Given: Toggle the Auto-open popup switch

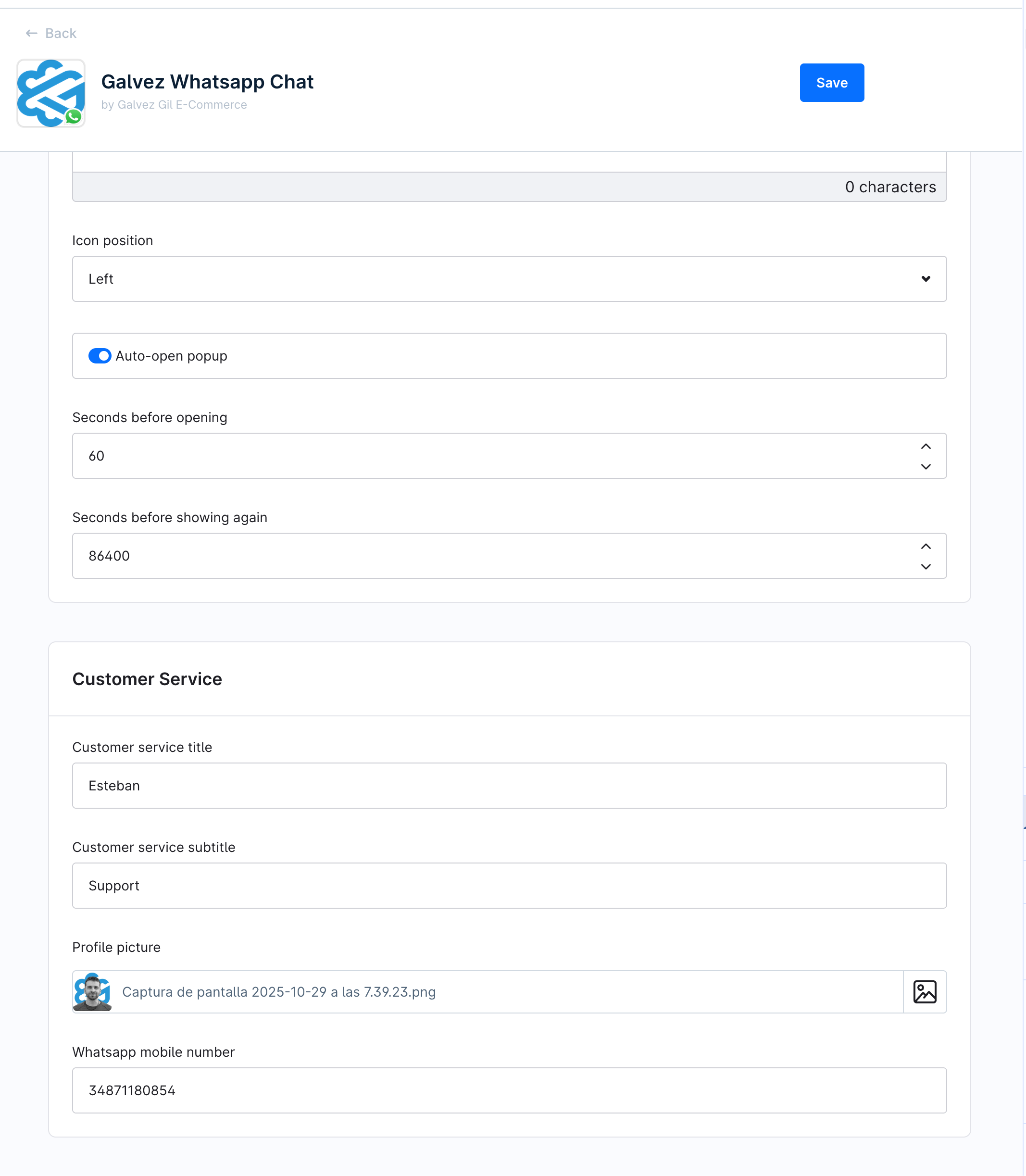Looking at the screenshot, I should (100, 356).
